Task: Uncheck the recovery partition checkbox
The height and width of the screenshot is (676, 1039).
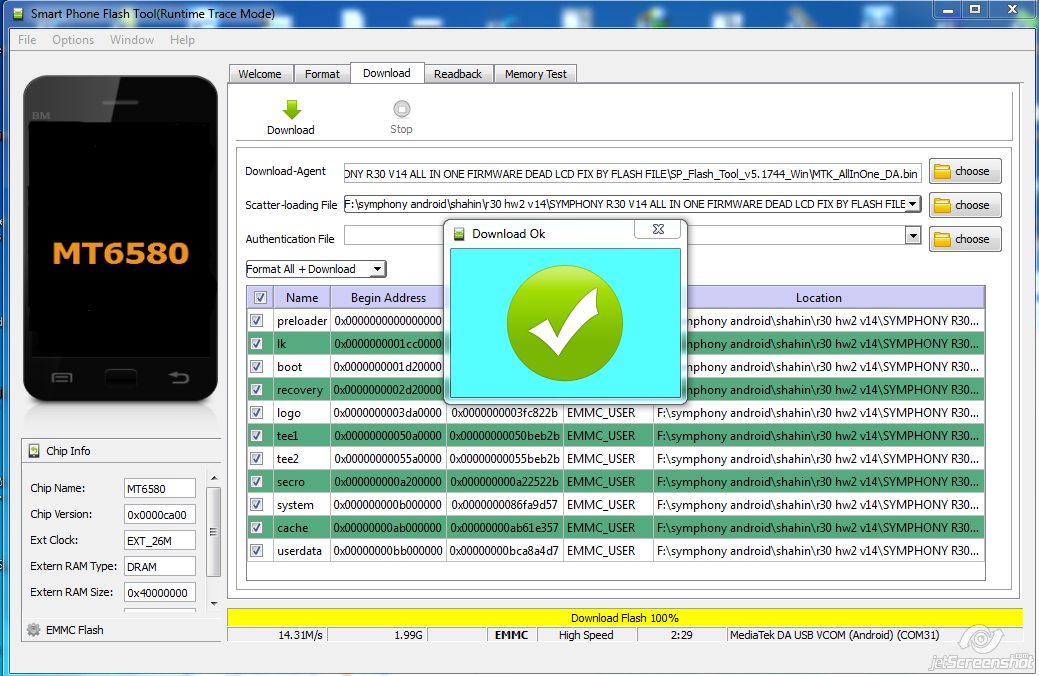Action: (256, 390)
